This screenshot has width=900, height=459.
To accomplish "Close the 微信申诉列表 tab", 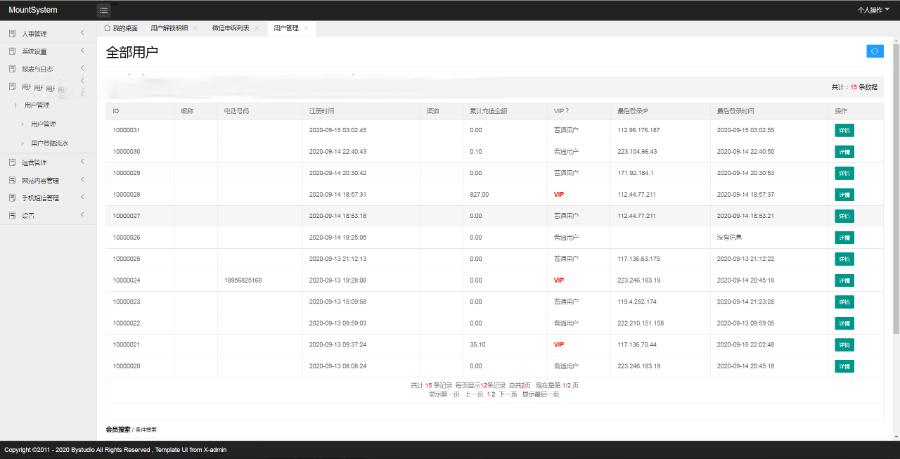I will pos(257,29).
